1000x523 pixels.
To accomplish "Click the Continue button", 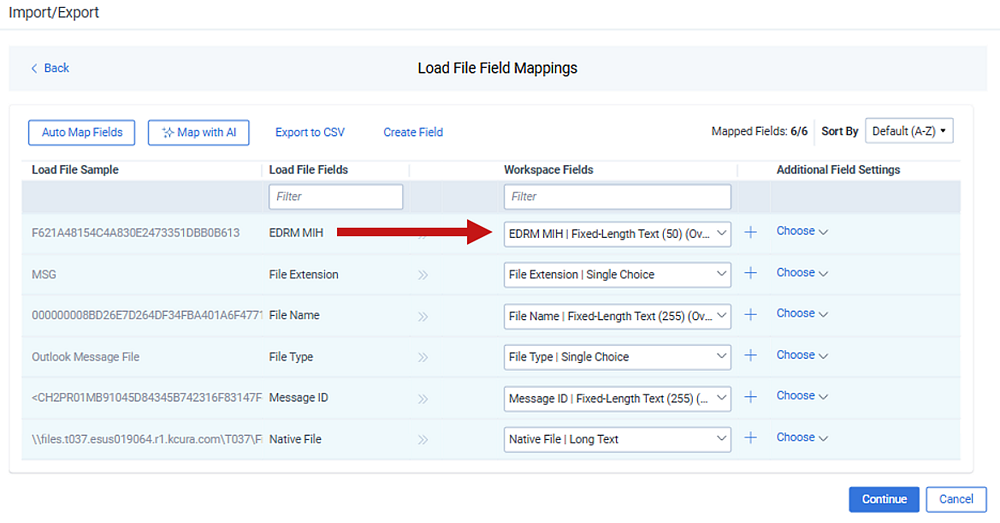I will (x=884, y=499).
